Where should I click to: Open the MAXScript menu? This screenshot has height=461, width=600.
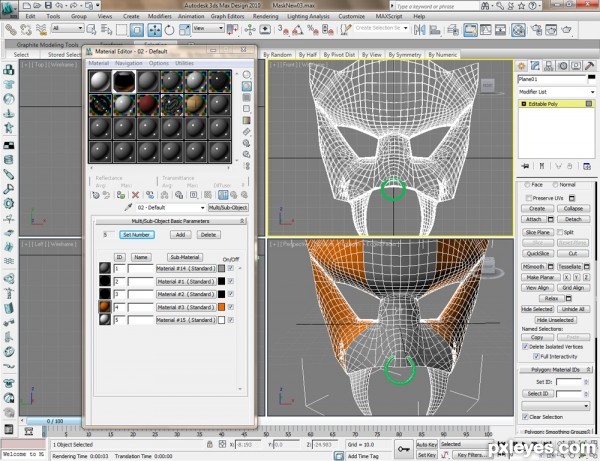pyautogui.click(x=389, y=16)
